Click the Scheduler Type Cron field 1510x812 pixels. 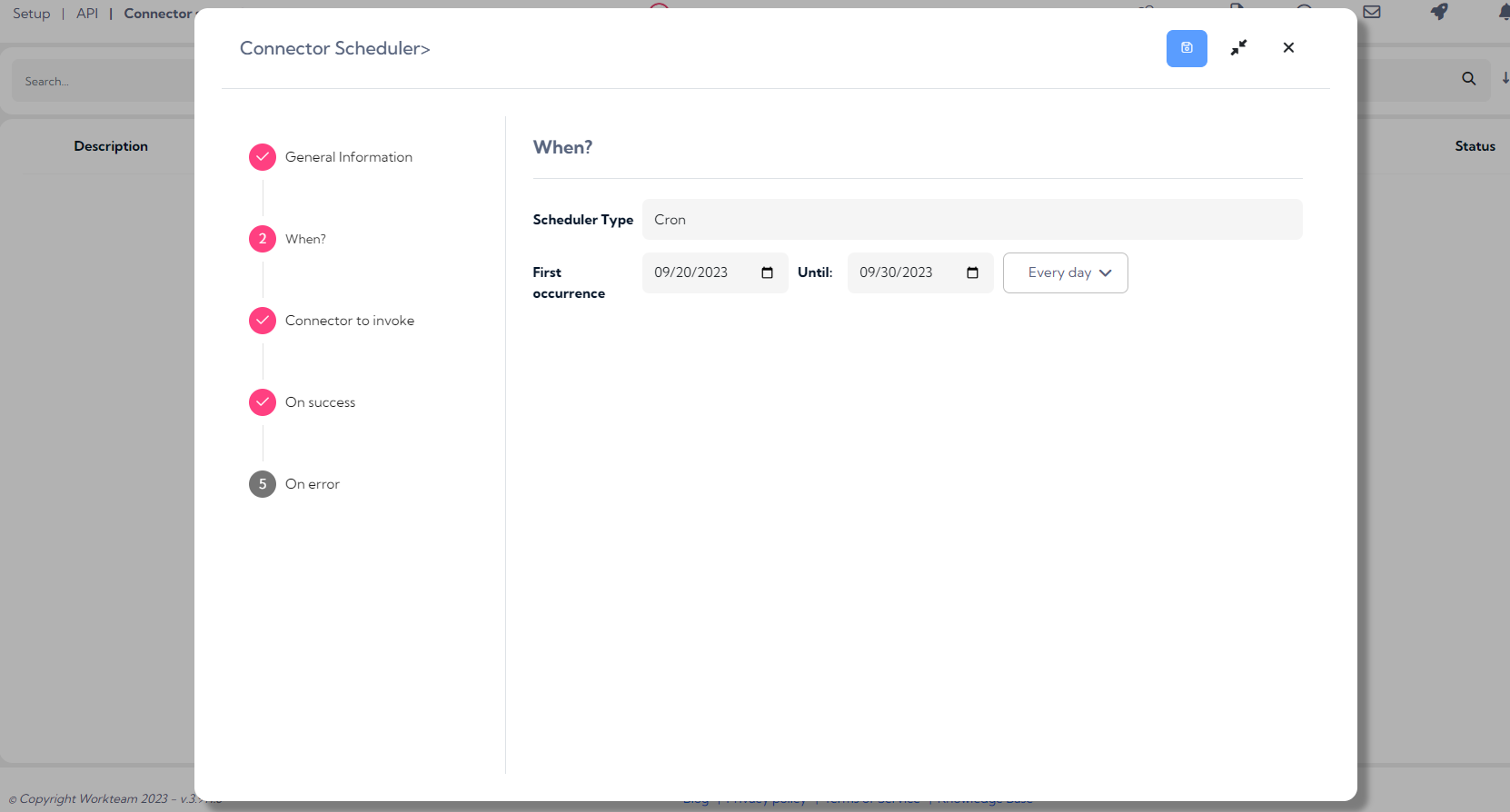pos(972,220)
